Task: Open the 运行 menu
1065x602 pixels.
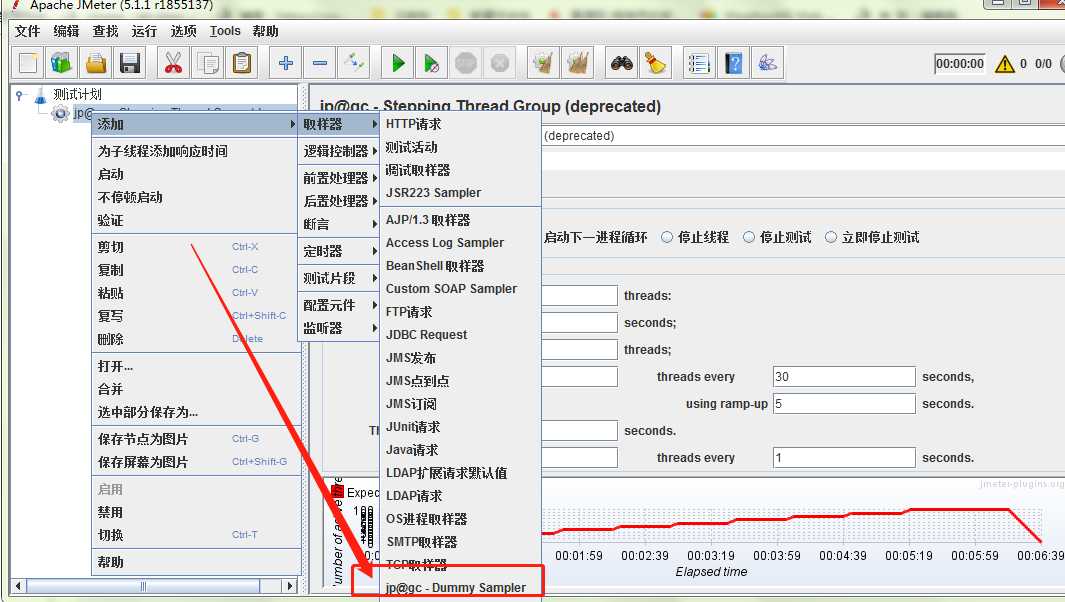Action: coord(144,31)
